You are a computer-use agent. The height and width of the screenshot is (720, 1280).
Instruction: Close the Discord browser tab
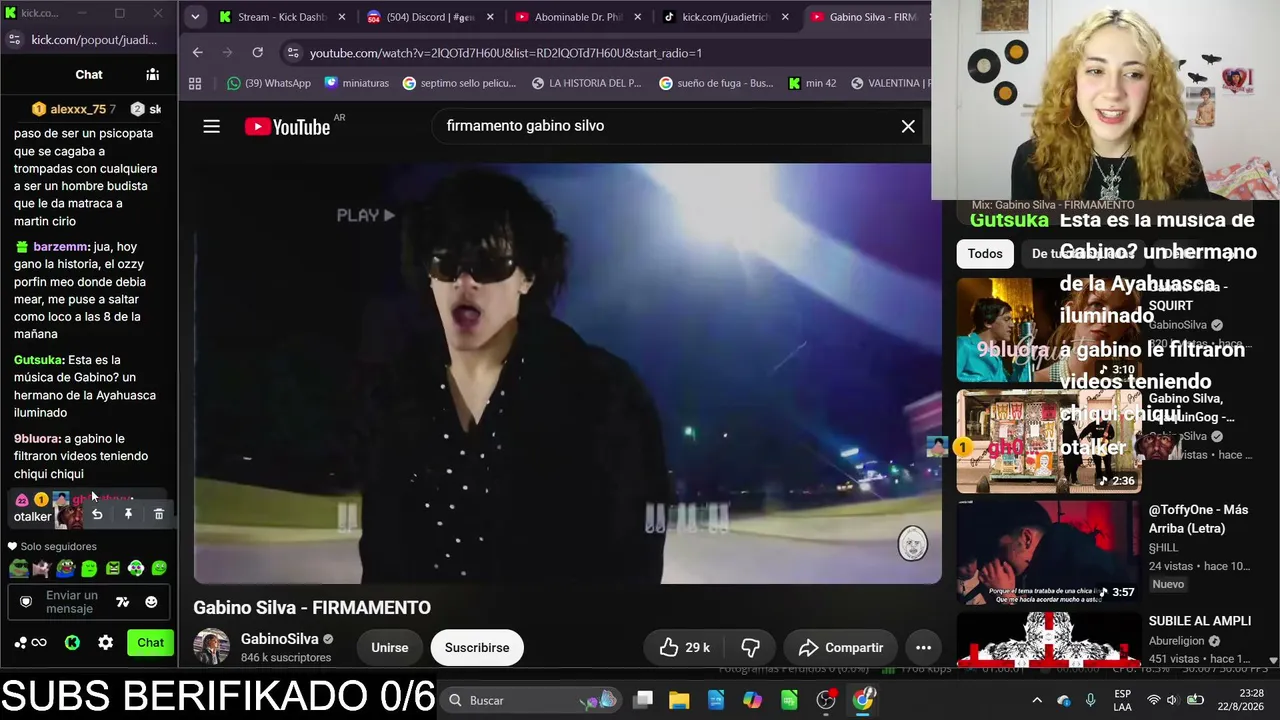pos(489,17)
